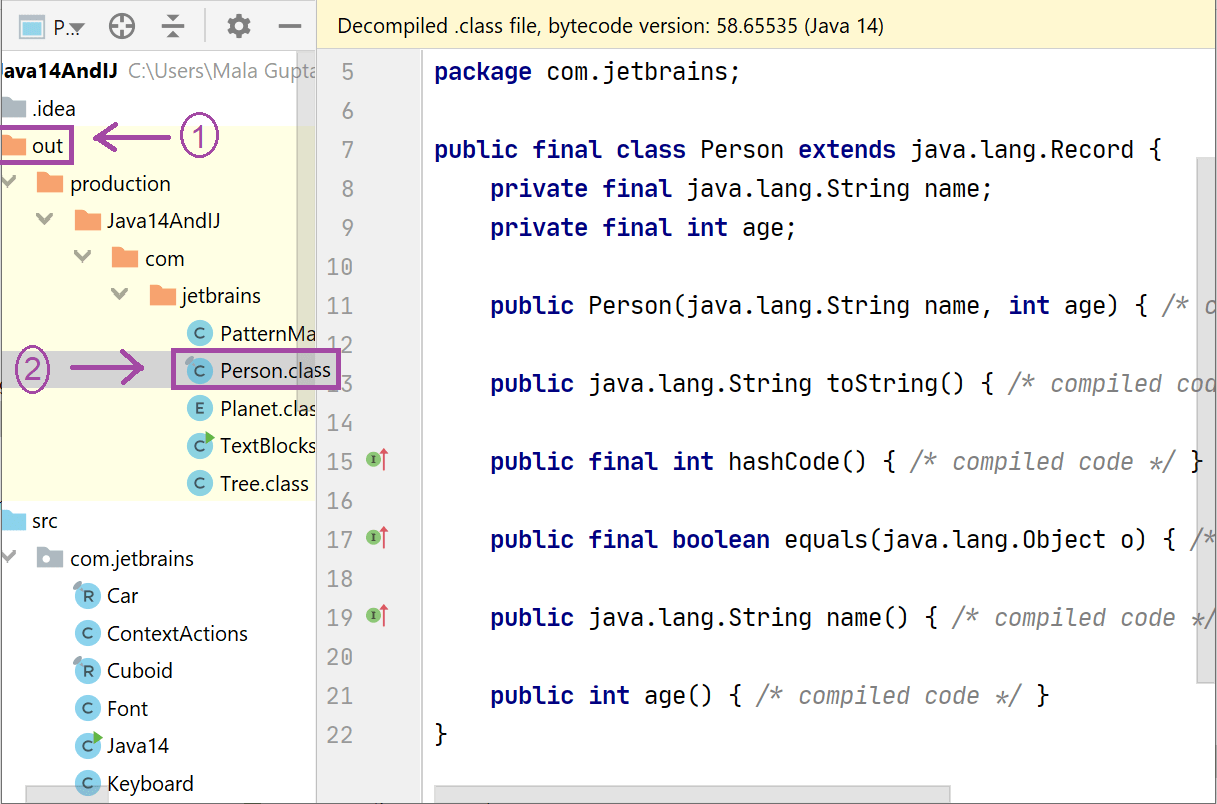This screenshot has width=1217, height=804.
Task: Open the Project view selector dropdown
Action: click(52, 27)
